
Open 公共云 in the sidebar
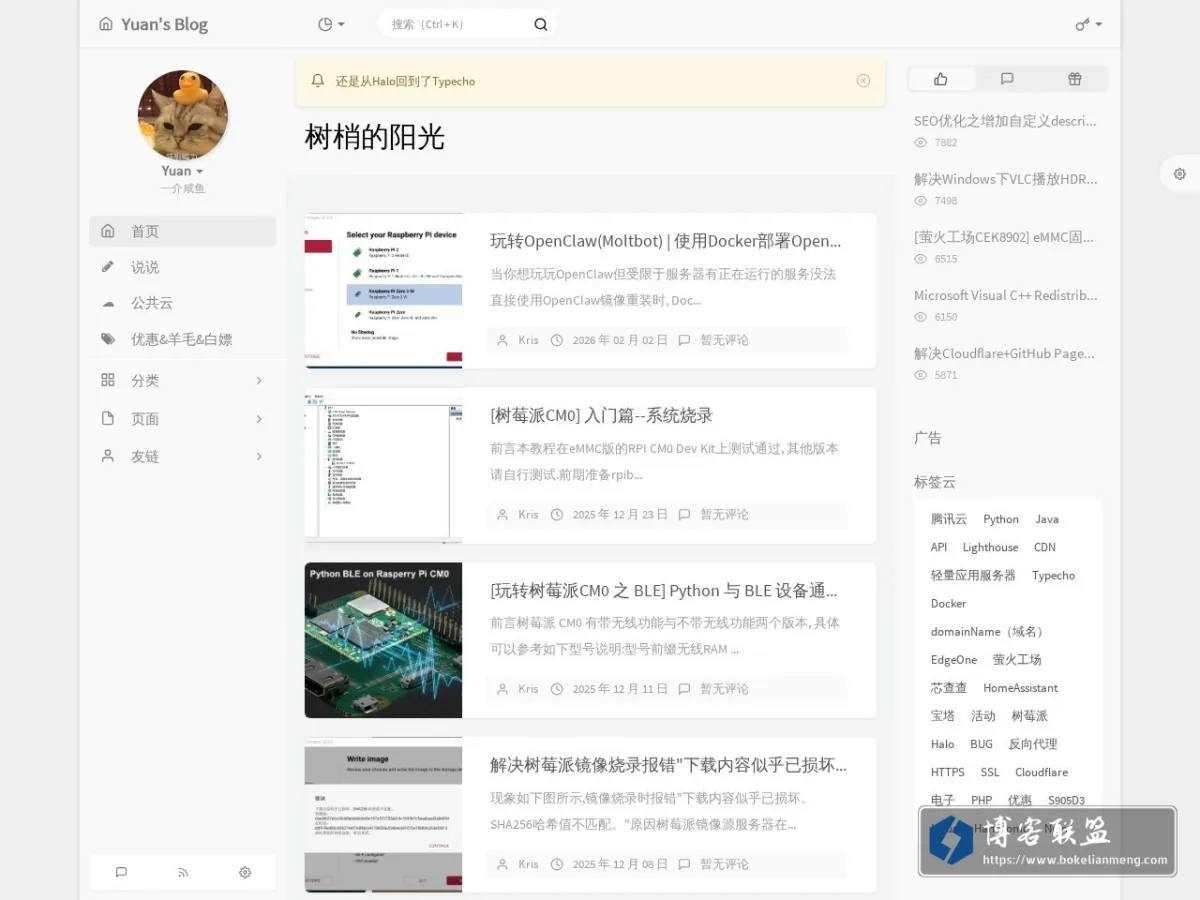point(152,303)
